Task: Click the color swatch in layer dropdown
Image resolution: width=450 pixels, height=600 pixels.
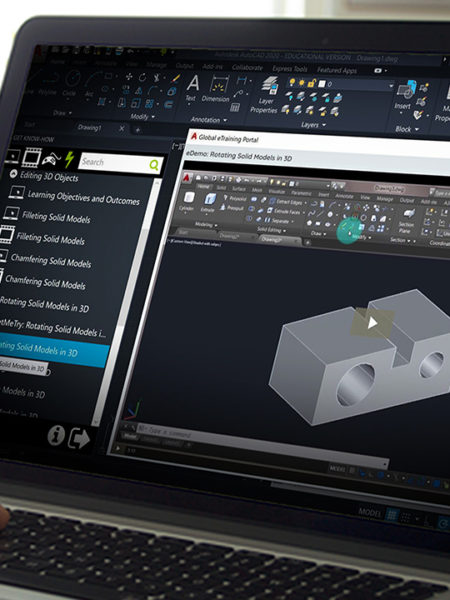Action: click(x=322, y=83)
